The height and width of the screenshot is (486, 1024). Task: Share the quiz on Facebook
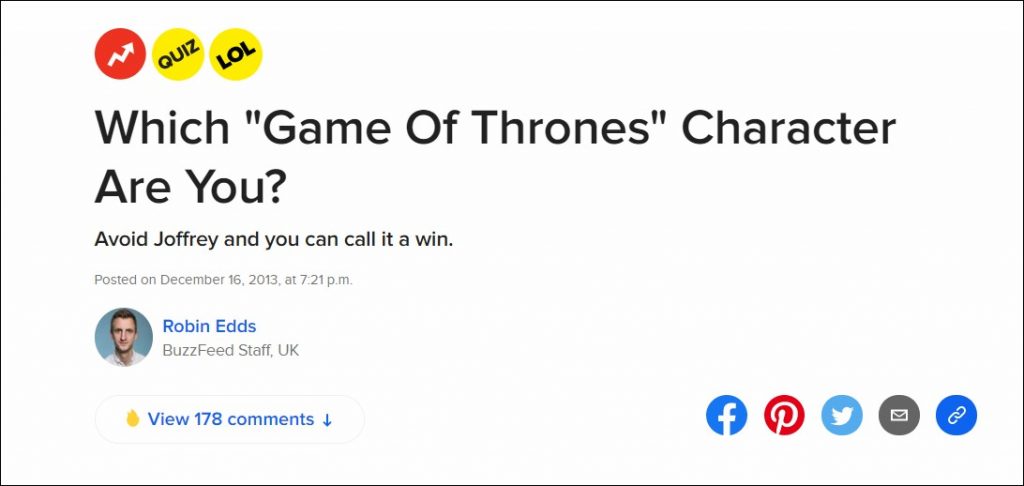pyautogui.click(x=727, y=415)
